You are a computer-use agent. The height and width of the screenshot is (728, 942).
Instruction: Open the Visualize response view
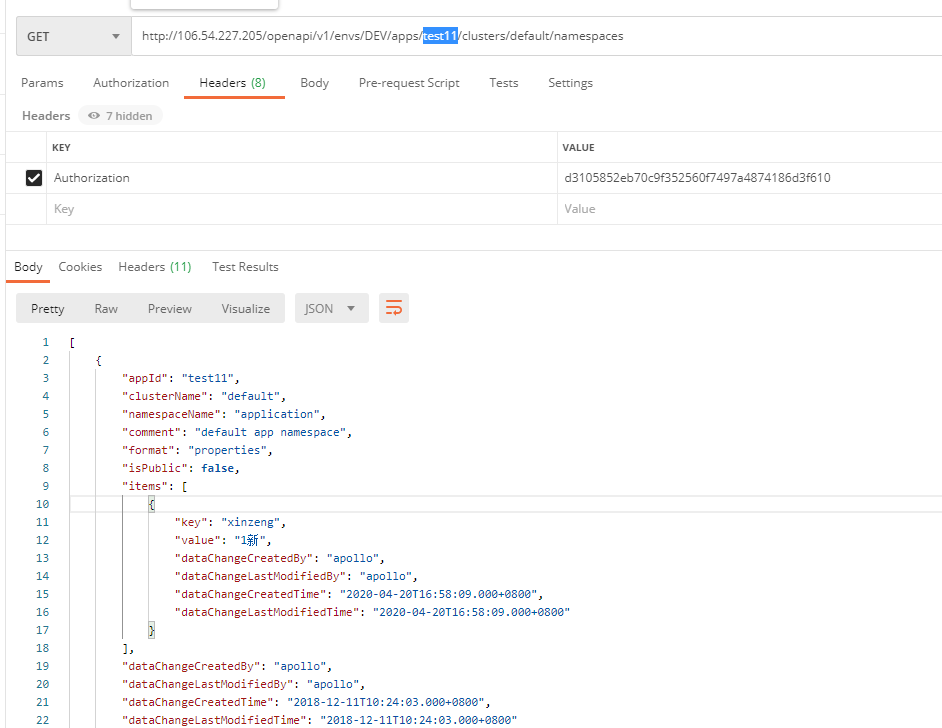tap(245, 308)
